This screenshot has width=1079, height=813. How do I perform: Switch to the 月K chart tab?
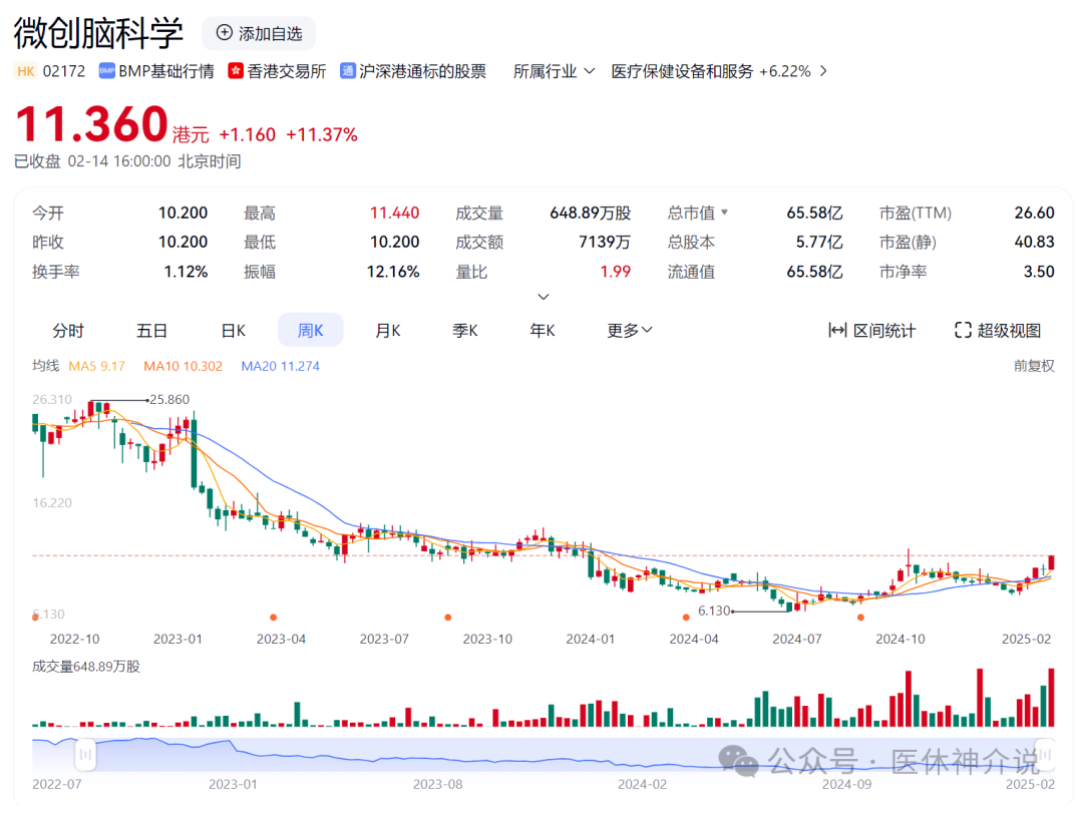tap(387, 330)
